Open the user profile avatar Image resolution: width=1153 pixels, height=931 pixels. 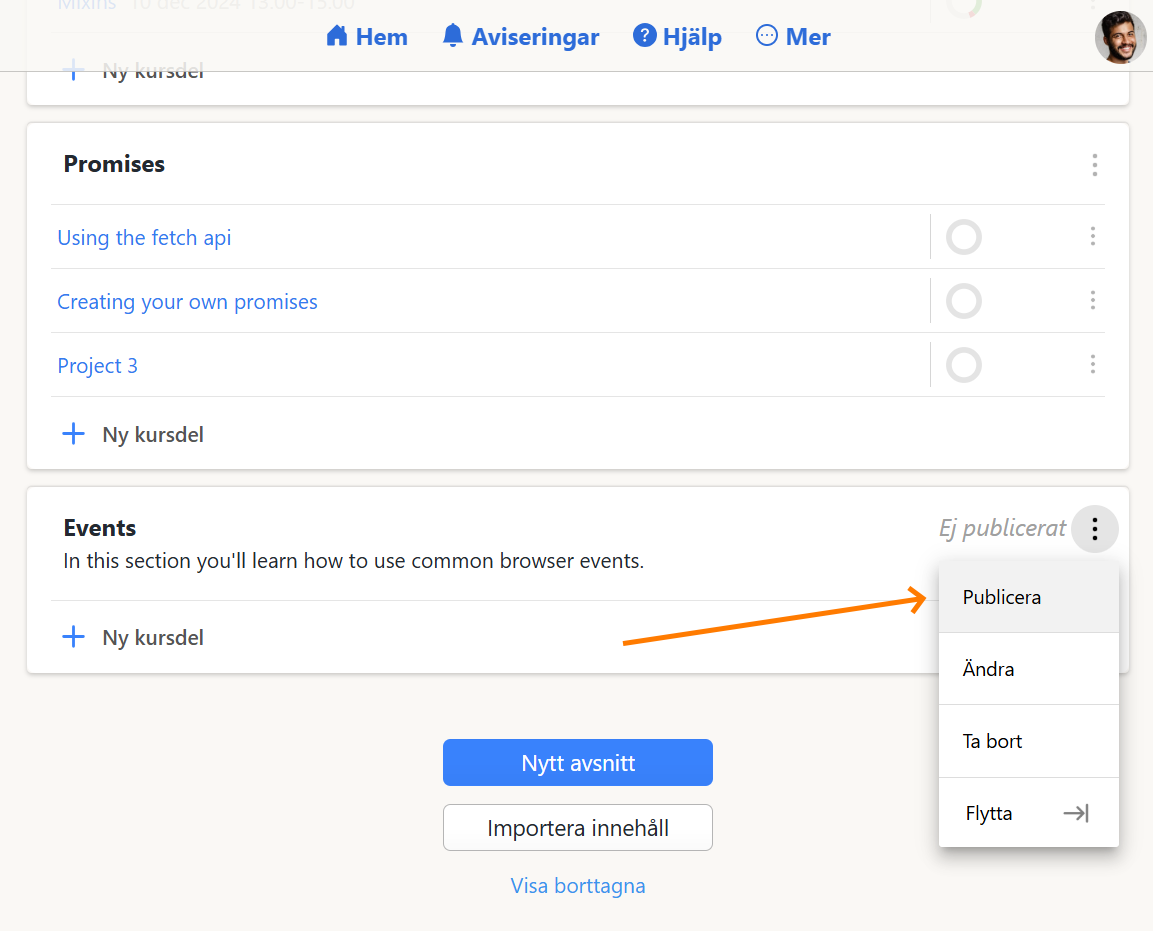pos(1120,38)
